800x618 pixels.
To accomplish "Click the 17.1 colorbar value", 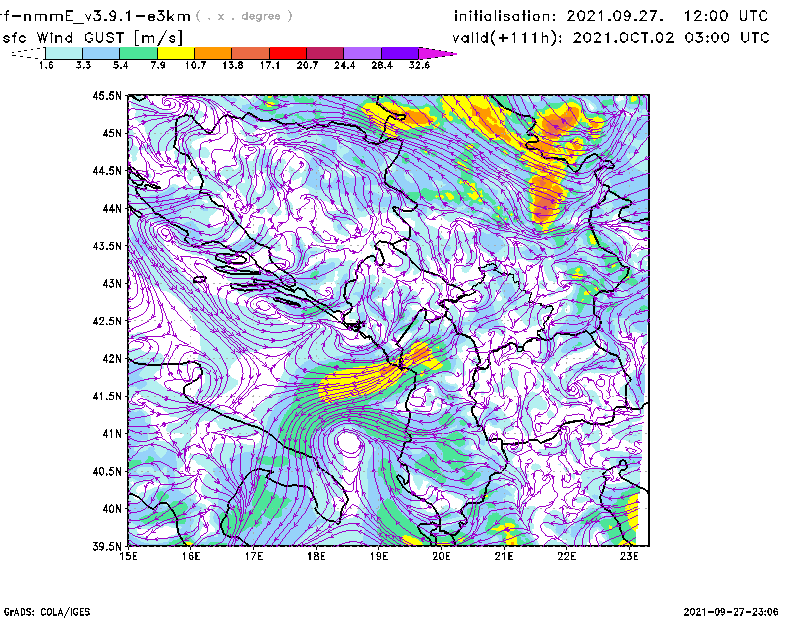I will pos(269,65).
